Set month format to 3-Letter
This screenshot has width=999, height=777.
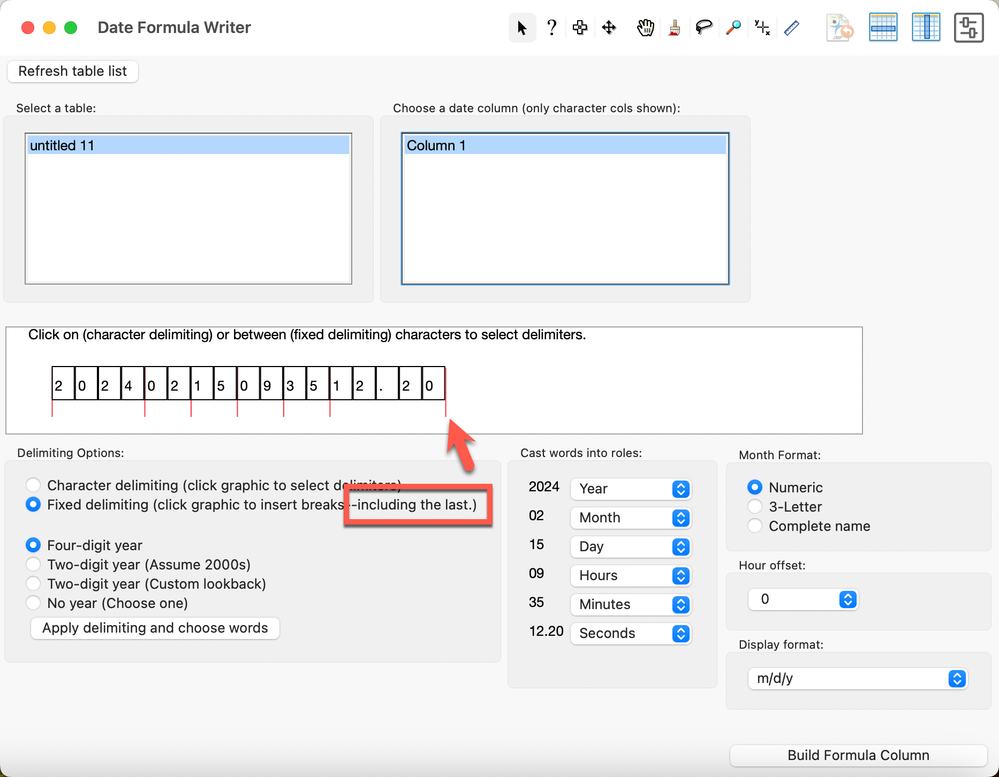(754, 506)
